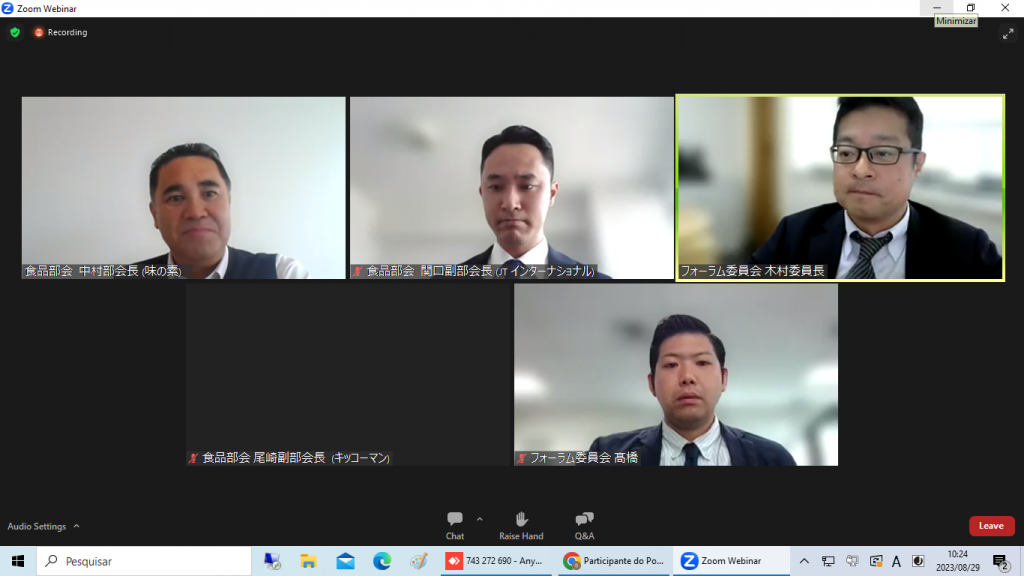Switch to the AnyDesk taskbar window
This screenshot has height=576, width=1024.
496,561
